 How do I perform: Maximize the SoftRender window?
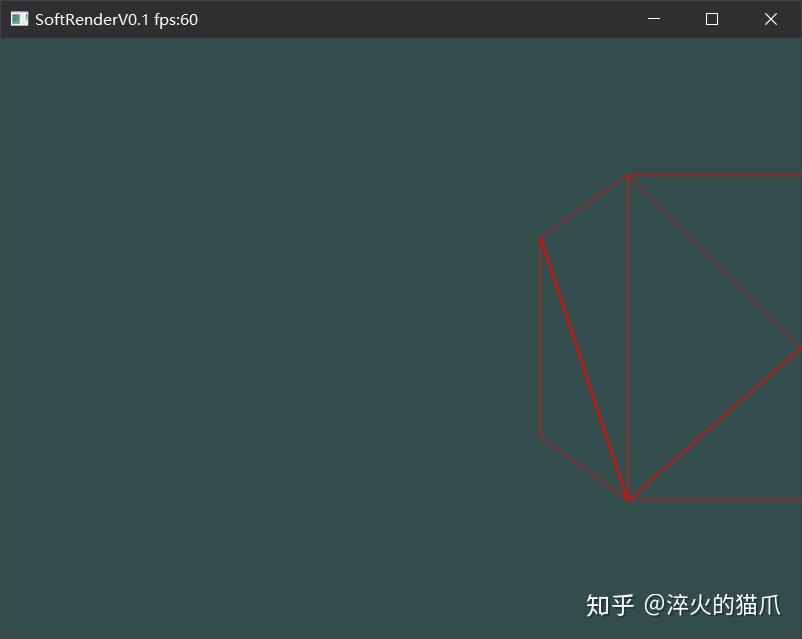pyautogui.click(x=712, y=18)
